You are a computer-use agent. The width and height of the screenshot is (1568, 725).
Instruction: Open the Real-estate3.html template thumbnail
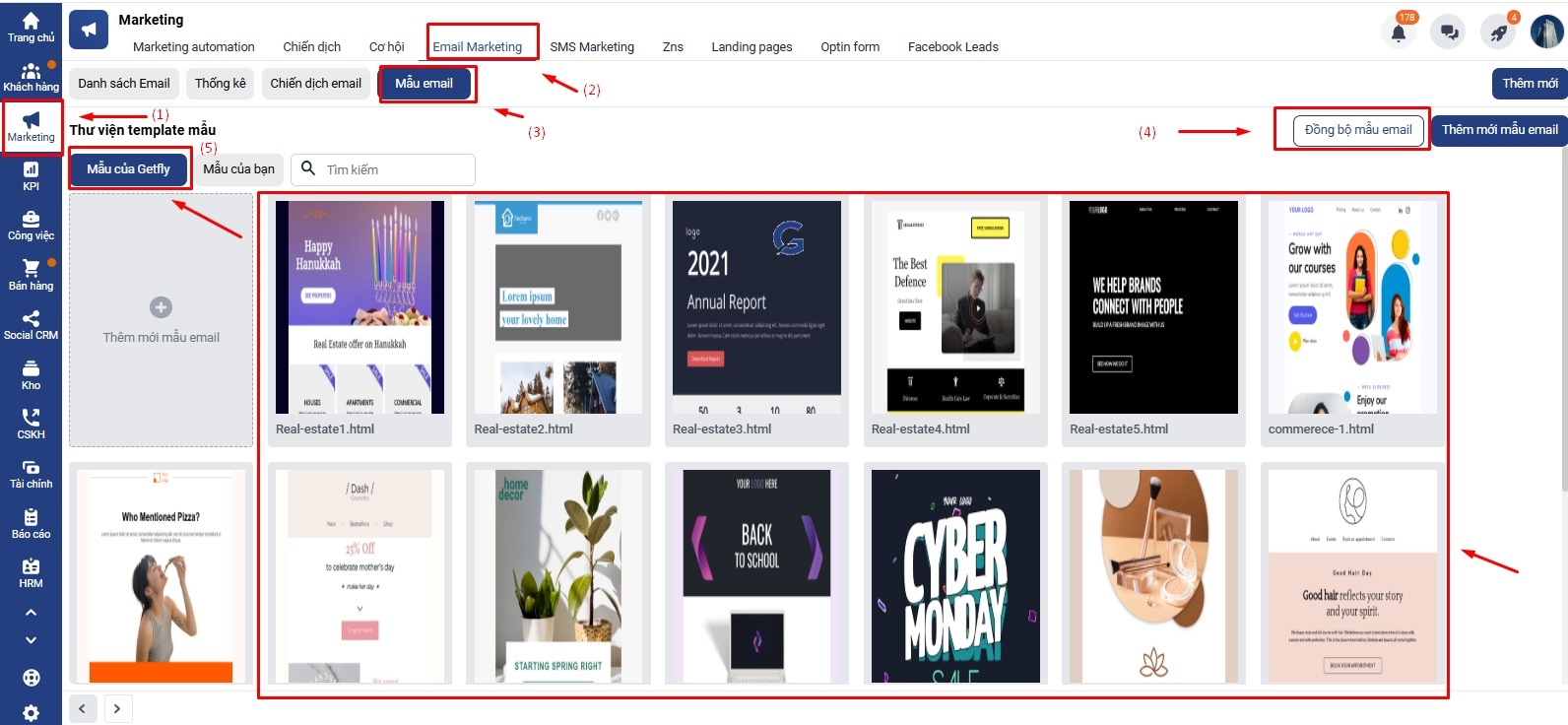click(x=756, y=307)
